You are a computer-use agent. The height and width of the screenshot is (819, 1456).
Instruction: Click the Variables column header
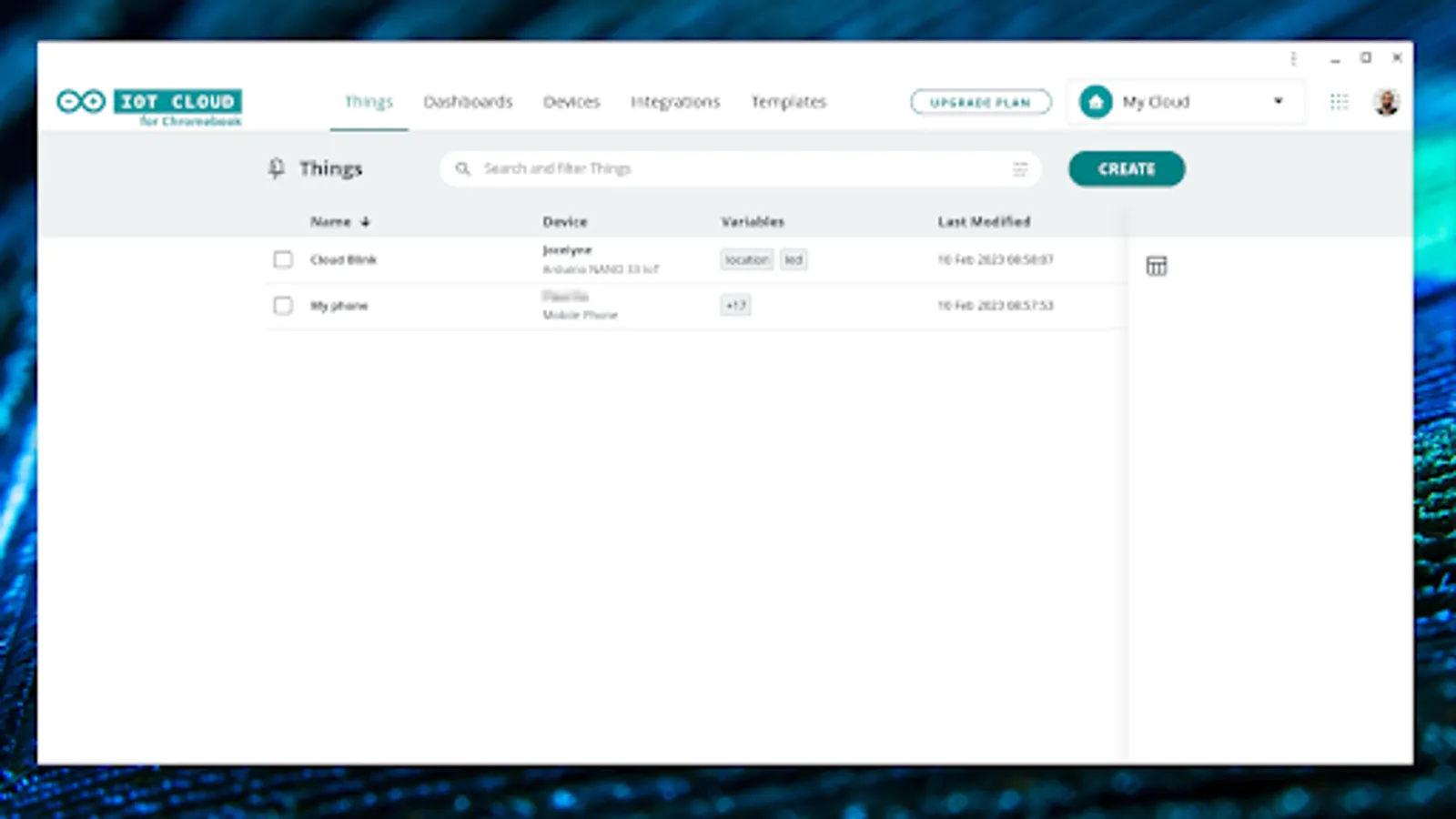tap(753, 221)
